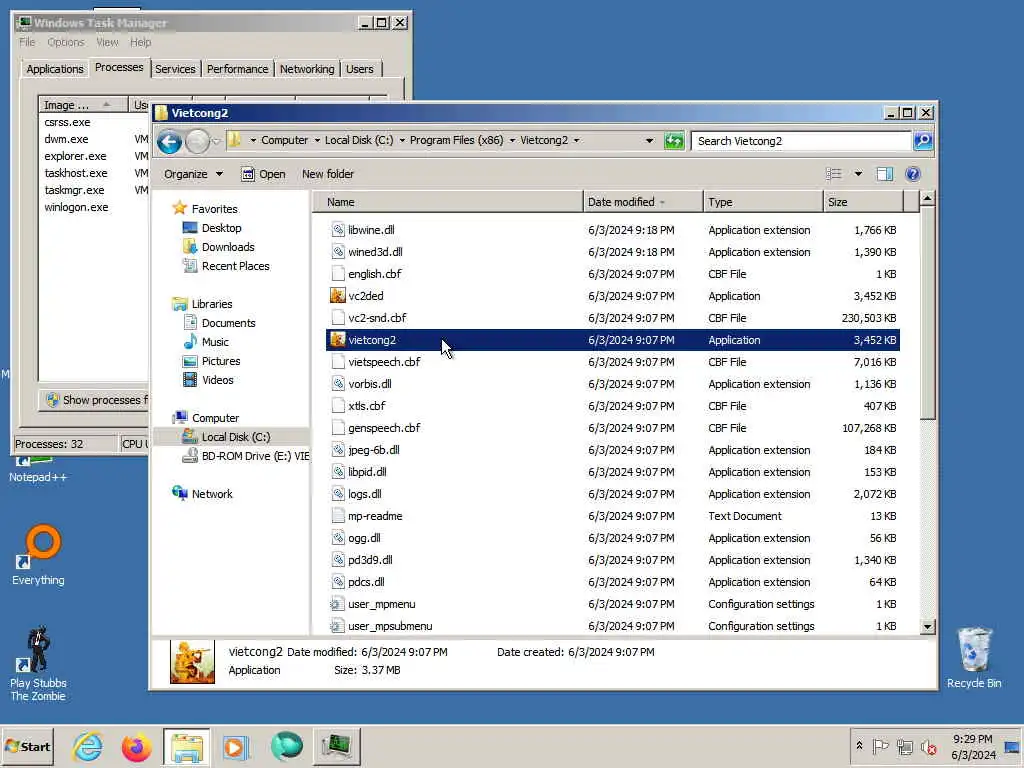1024x768 pixels.
Task: Click the muted volume tray icon
Action: (928, 746)
